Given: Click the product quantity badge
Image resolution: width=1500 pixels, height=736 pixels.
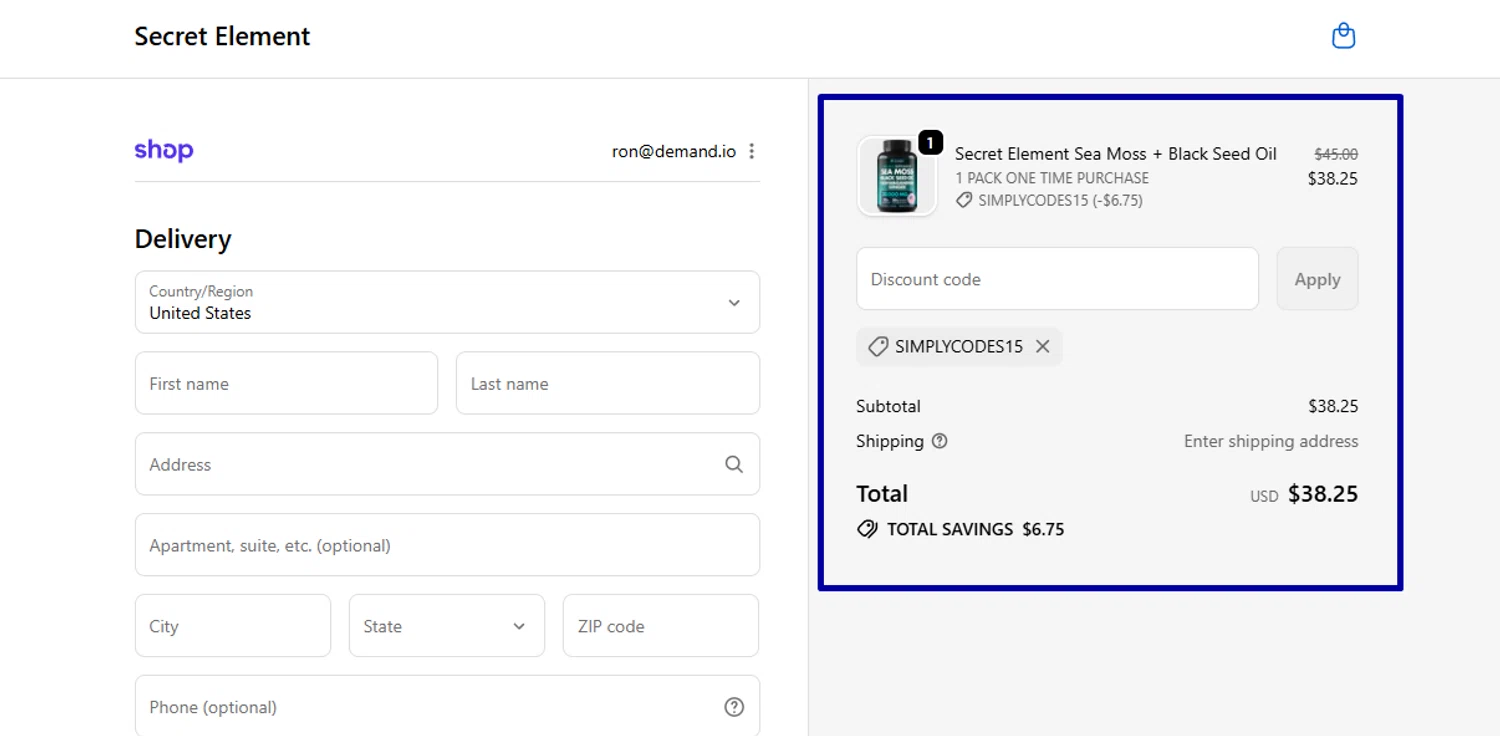Looking at the screenshot, I should (x=930, y=143).
